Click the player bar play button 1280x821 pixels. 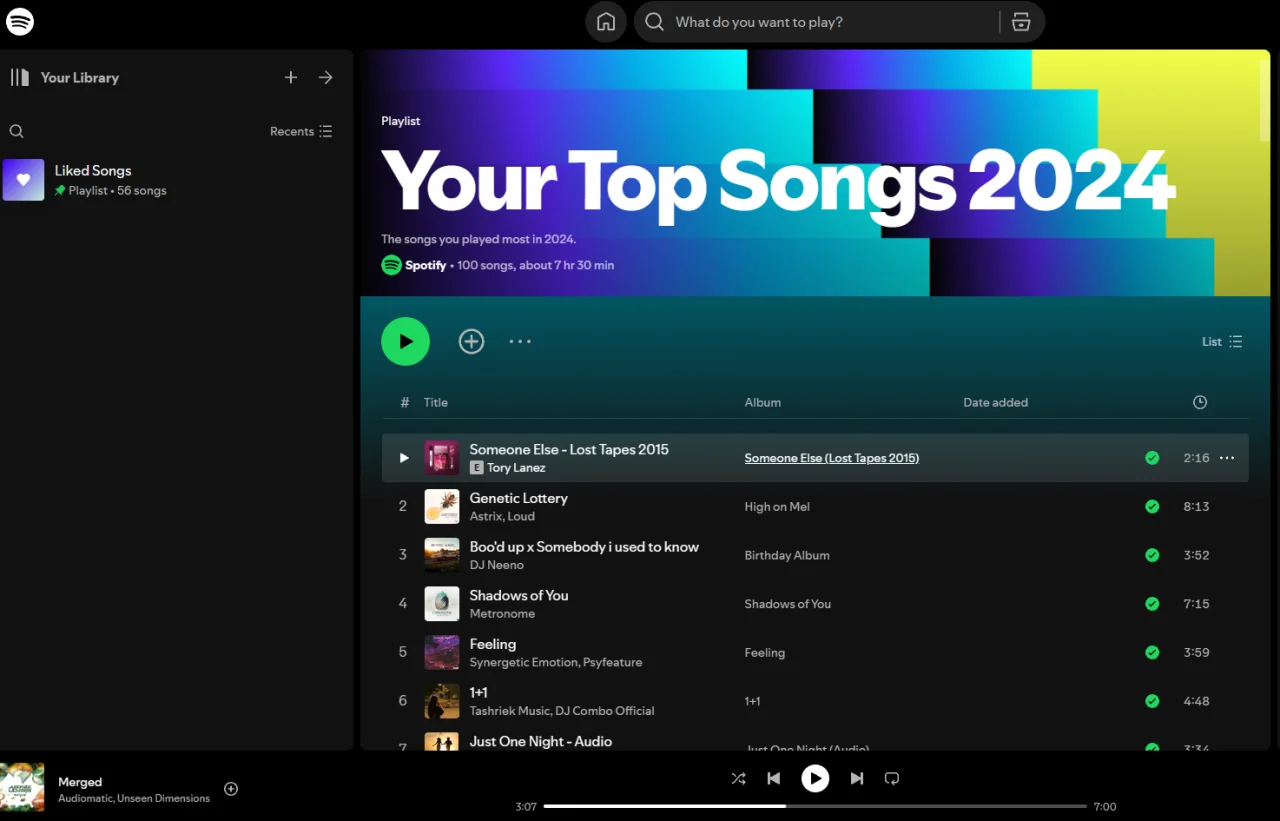click(815, 778)
